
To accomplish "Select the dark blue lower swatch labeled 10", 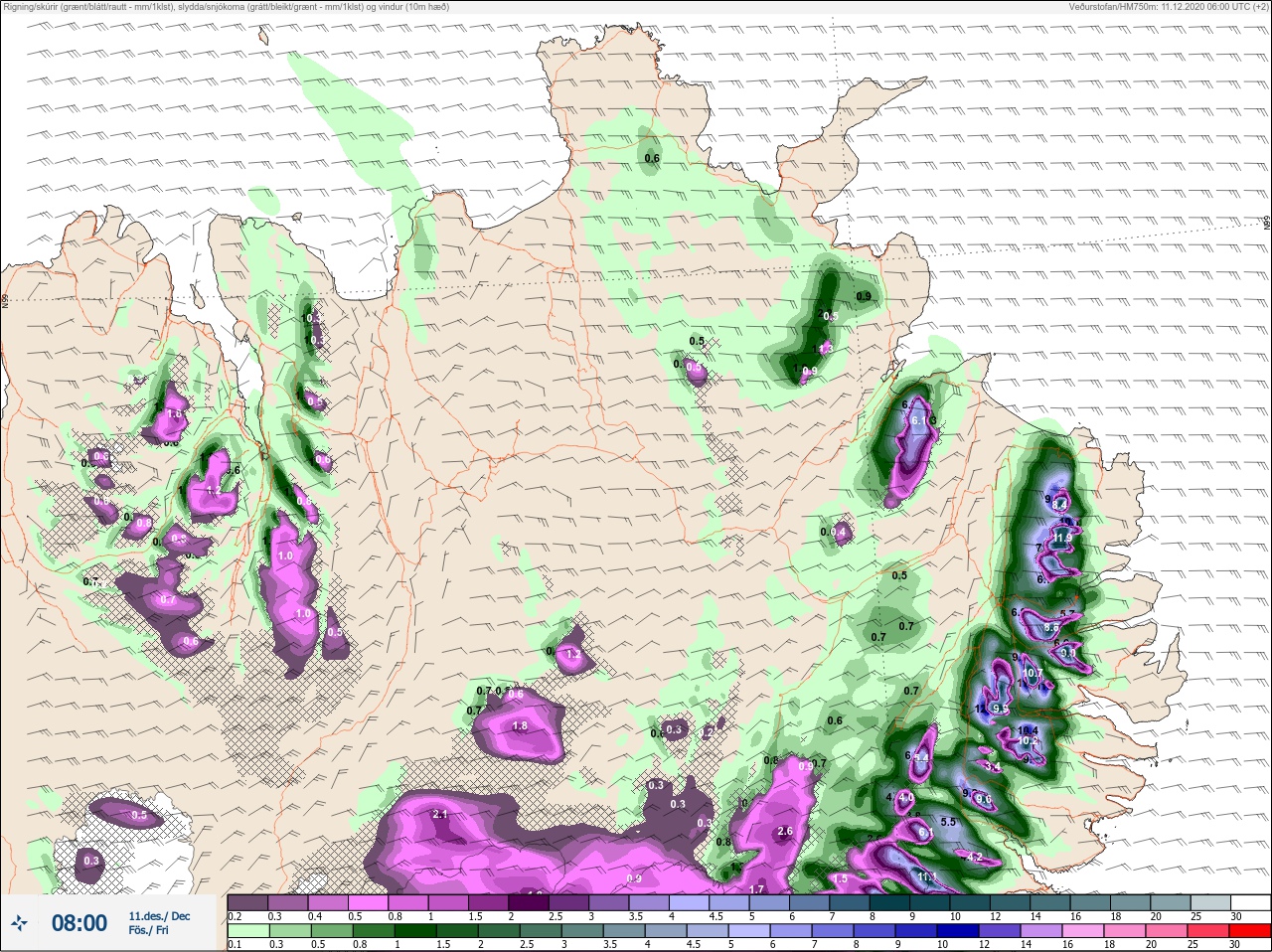I will 960,931.
